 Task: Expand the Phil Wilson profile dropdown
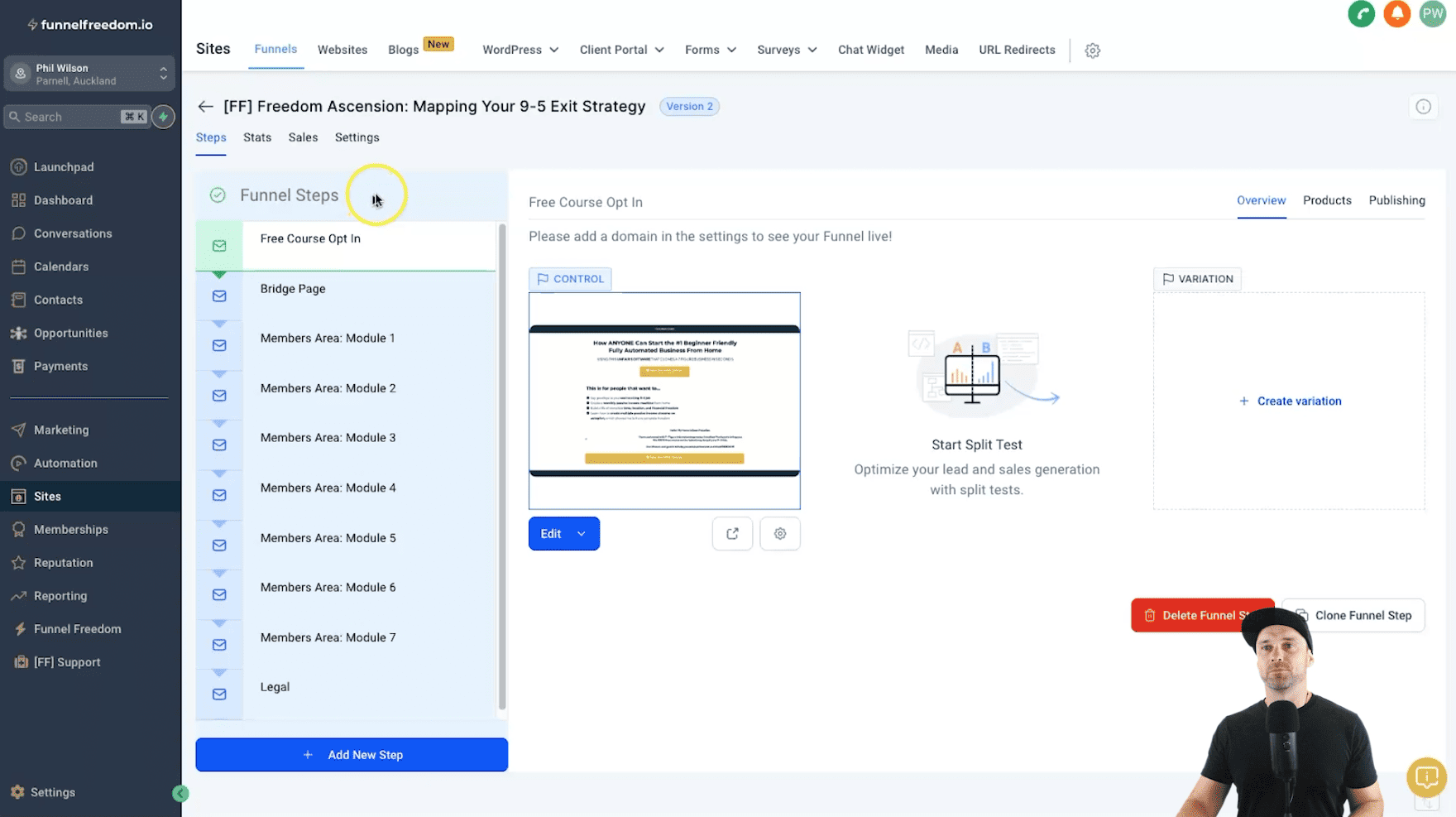(163, 73)
